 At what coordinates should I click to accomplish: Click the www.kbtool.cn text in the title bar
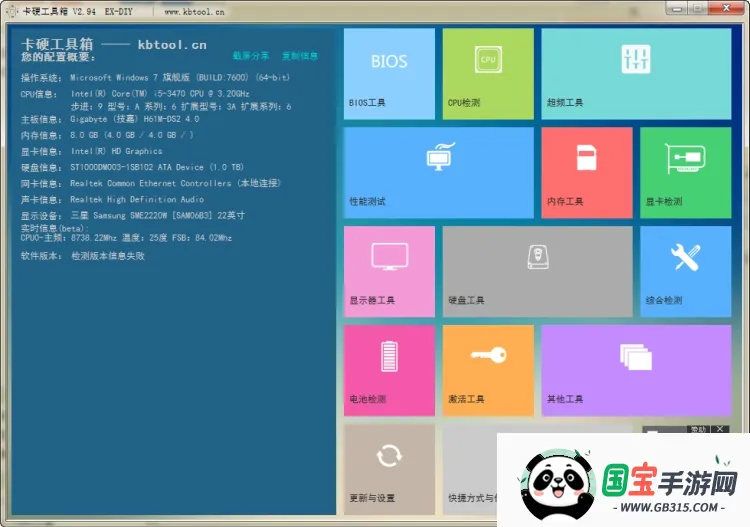194,11
